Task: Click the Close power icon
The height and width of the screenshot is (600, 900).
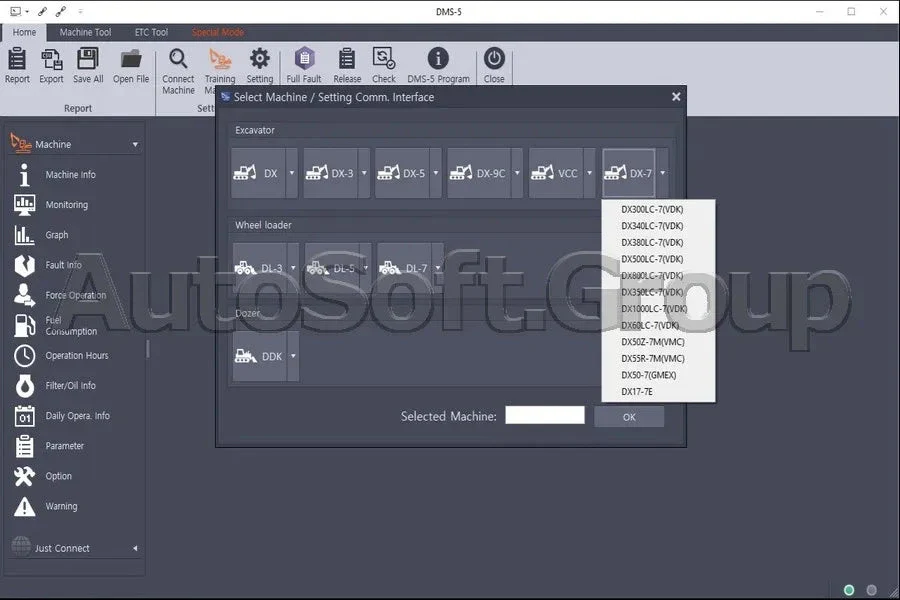Action: point(494,59)
